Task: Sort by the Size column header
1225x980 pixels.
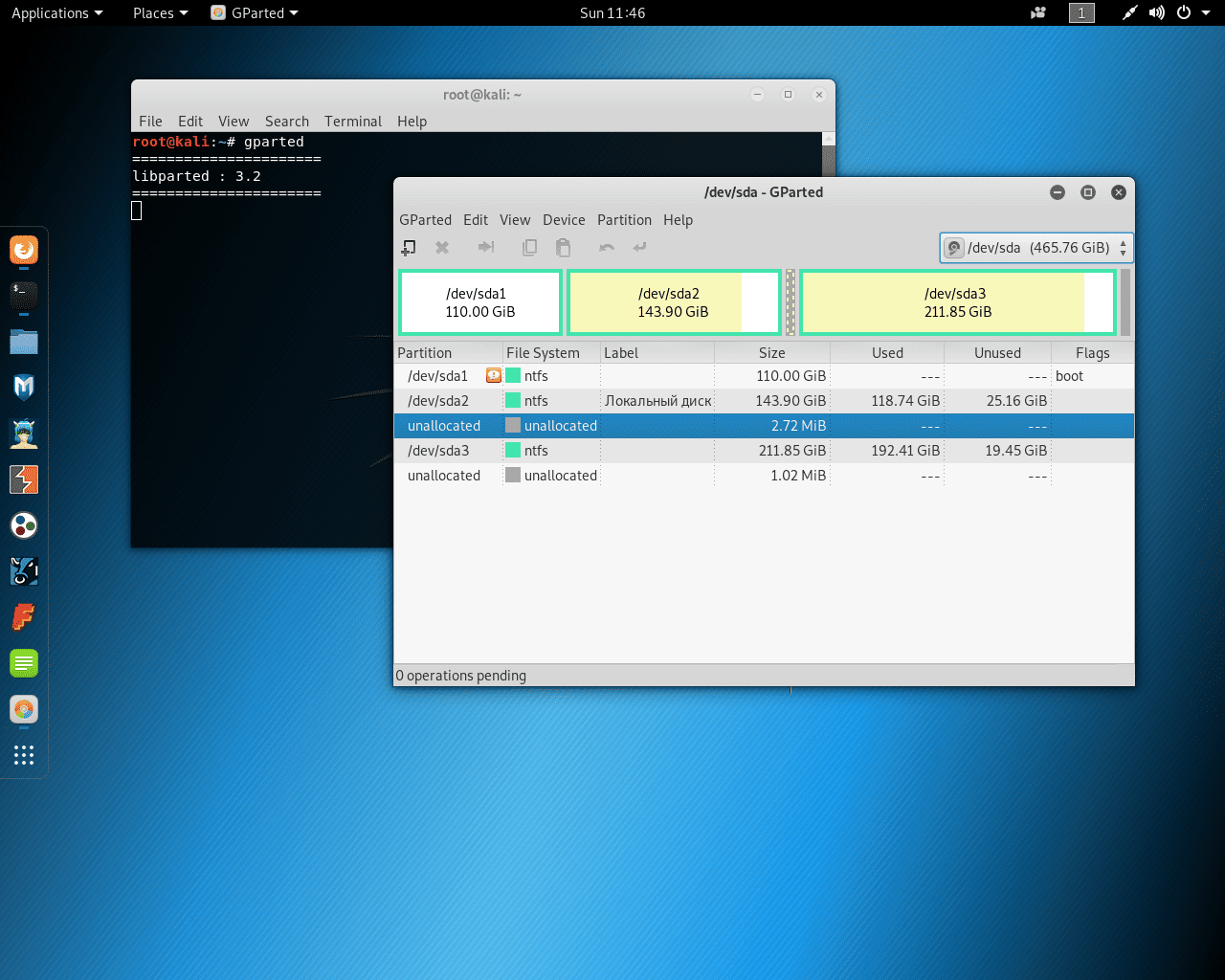Action: click(x=771, y=353)
